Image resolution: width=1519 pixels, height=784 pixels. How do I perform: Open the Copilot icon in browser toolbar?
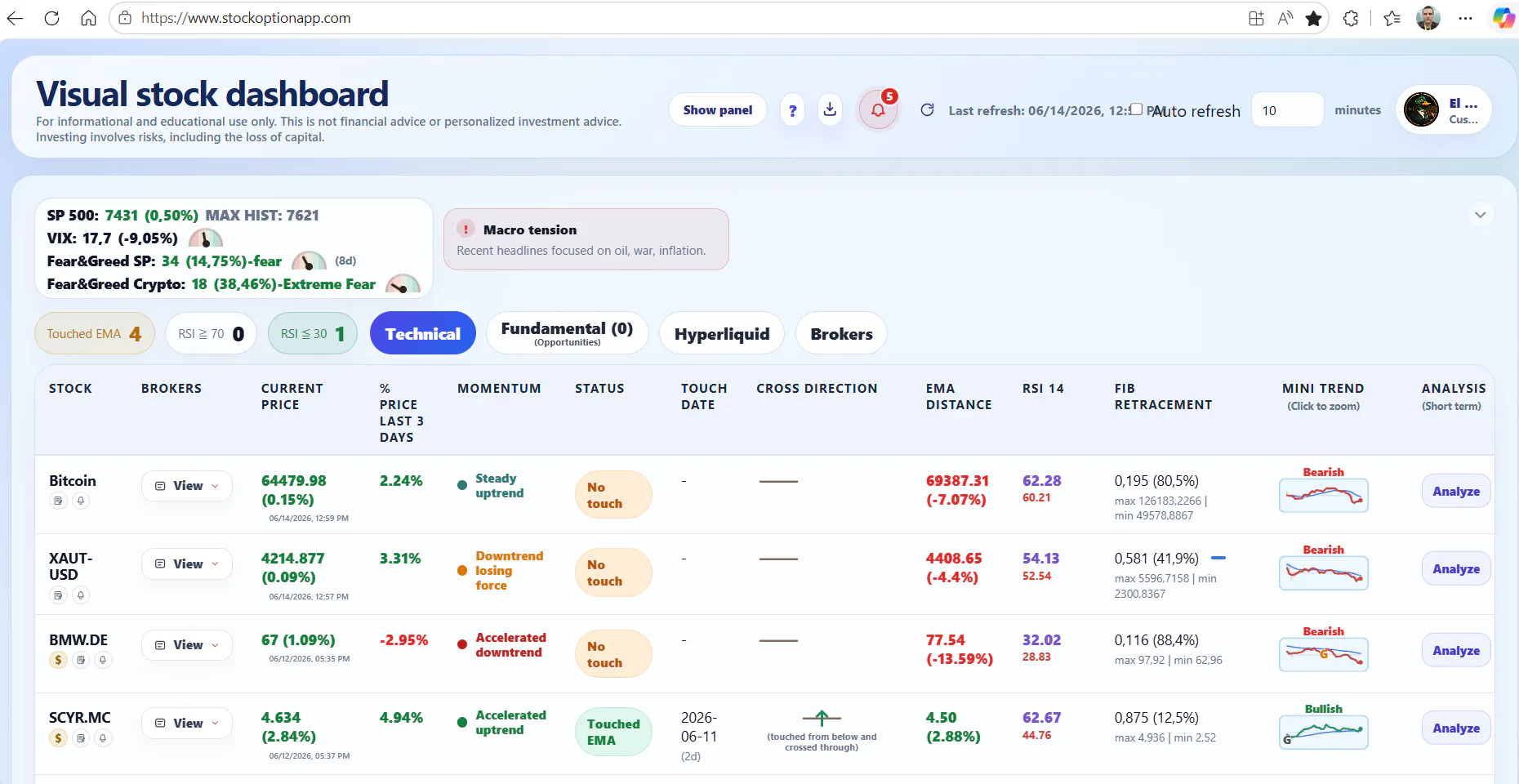1503,18
